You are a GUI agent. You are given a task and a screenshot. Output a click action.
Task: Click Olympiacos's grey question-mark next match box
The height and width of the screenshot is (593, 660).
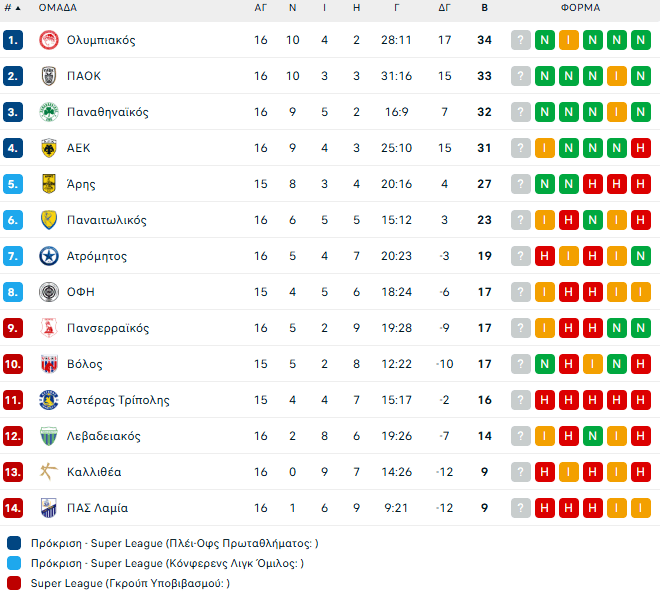point(521,40)
